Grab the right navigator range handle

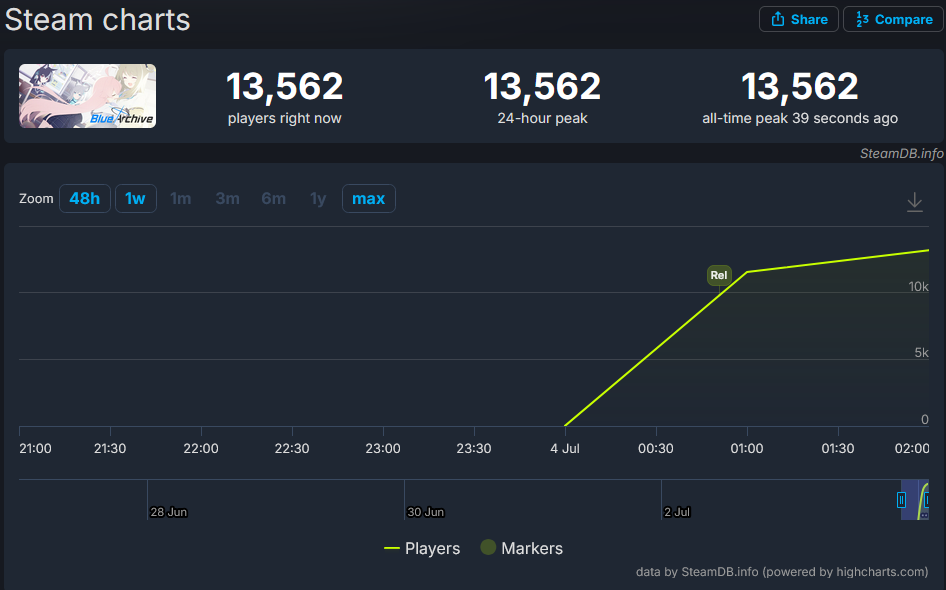[x=927, y=500]
